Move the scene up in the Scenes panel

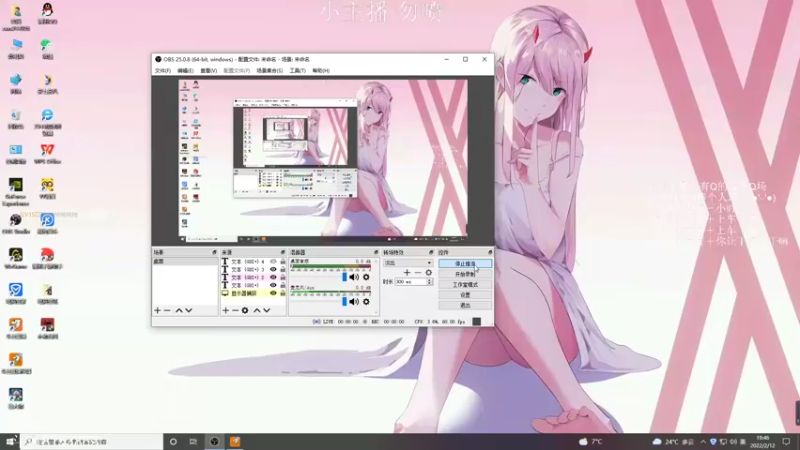(x=179, y=310)
